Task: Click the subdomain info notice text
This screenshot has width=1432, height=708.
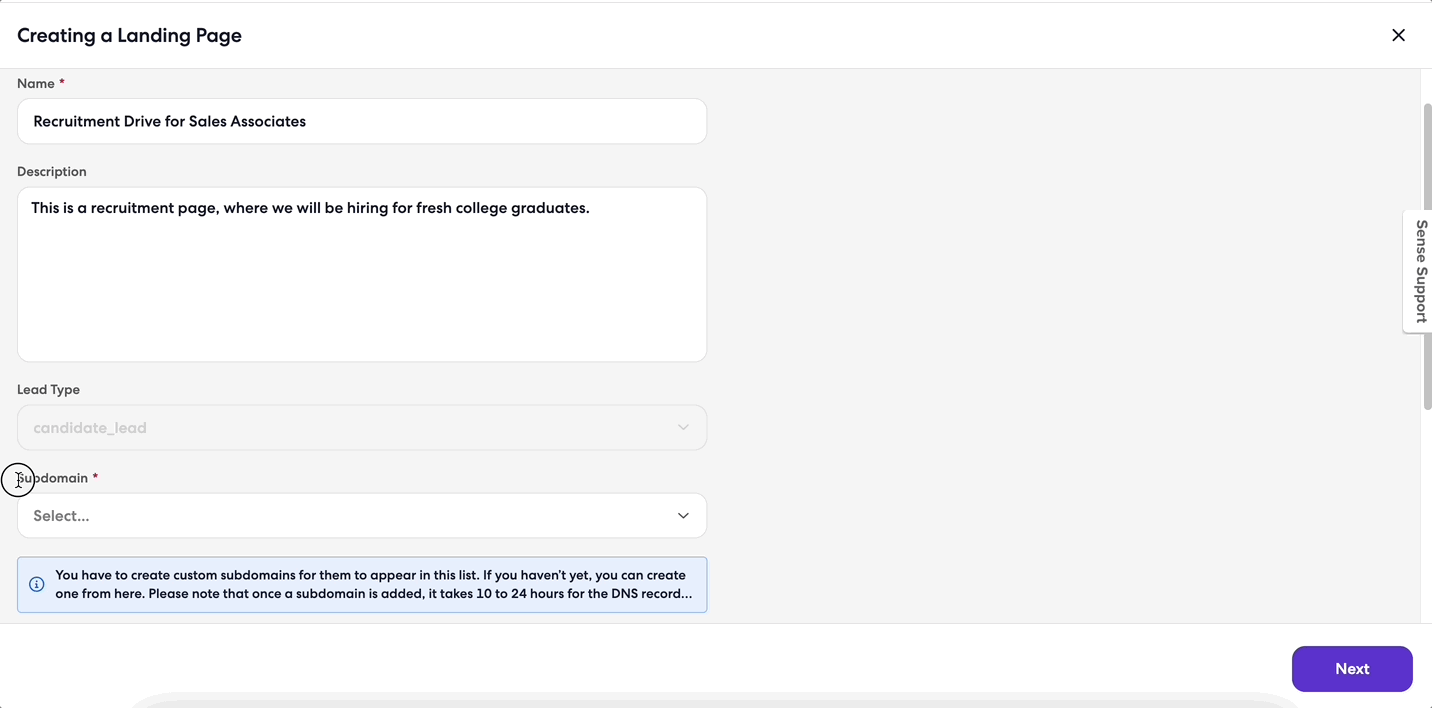Action: [373, 584]
